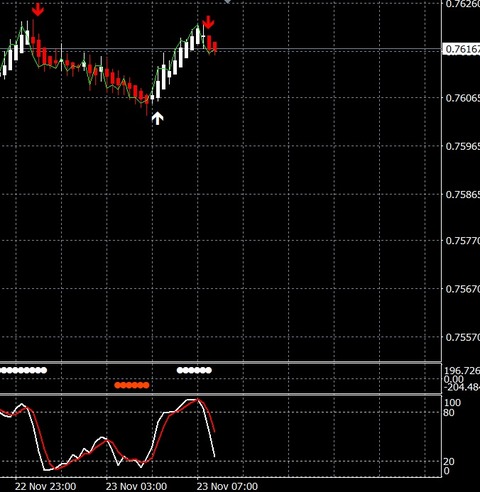Viewport: 480px width, 492px height.
Task: Select the white buy arrow below the candles
Action: tap(158, 118)
